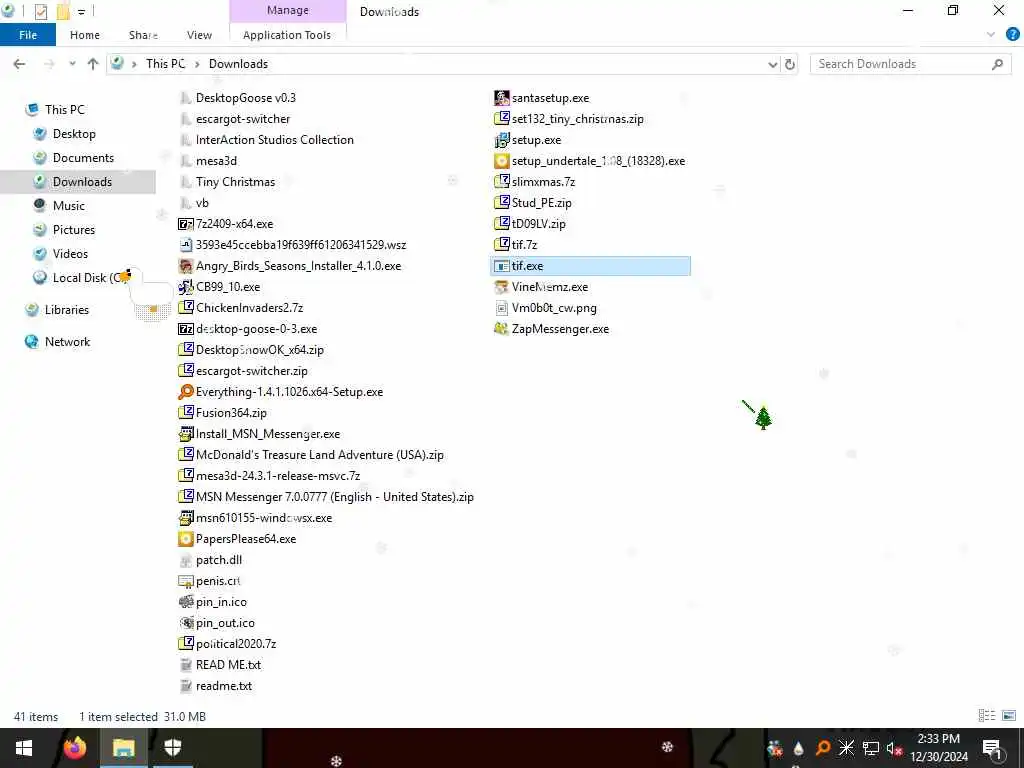Go up one folder level
Viewport: 1024px width, 768px height.
93,64
